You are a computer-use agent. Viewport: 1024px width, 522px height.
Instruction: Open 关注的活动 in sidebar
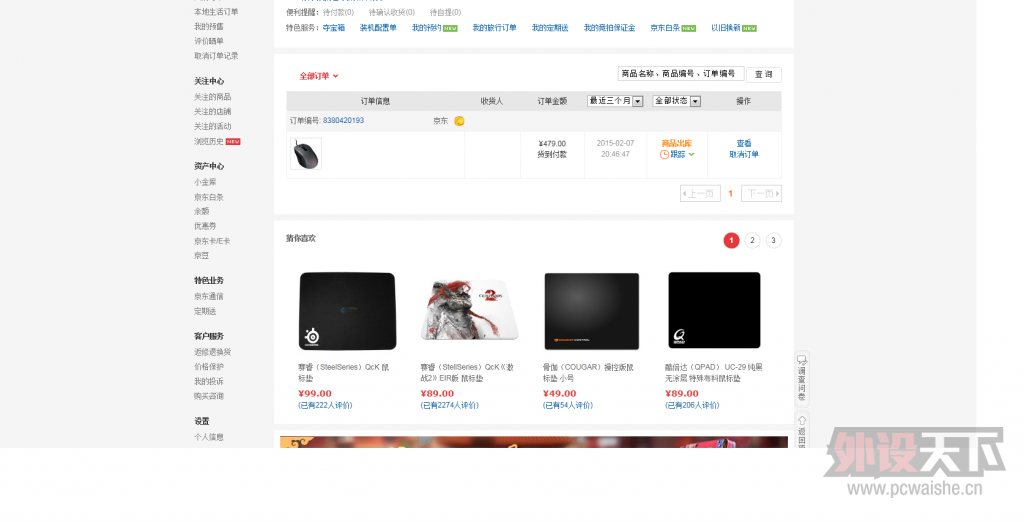(212, 127)
